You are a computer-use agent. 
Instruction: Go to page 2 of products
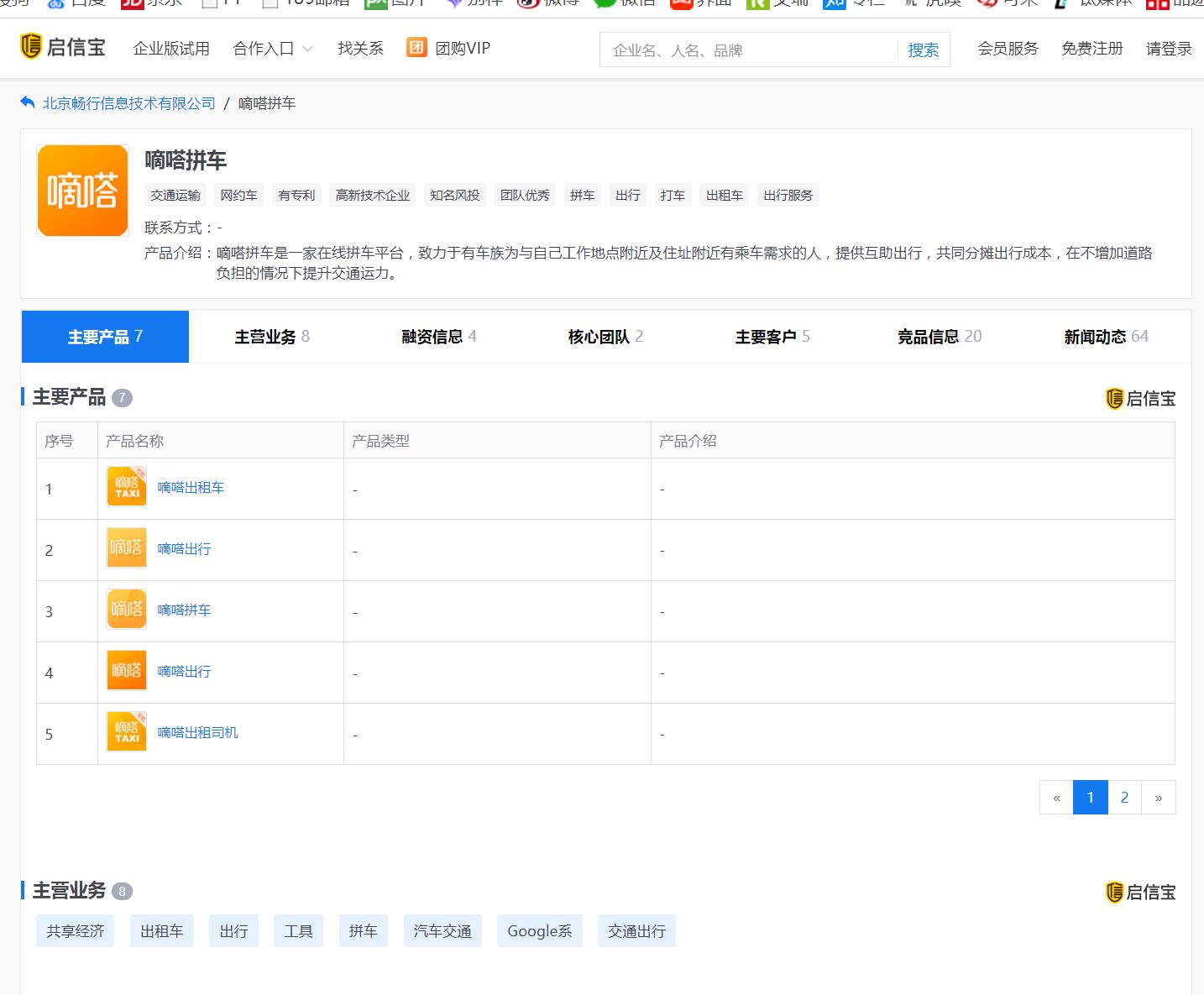click(1124, 798)
